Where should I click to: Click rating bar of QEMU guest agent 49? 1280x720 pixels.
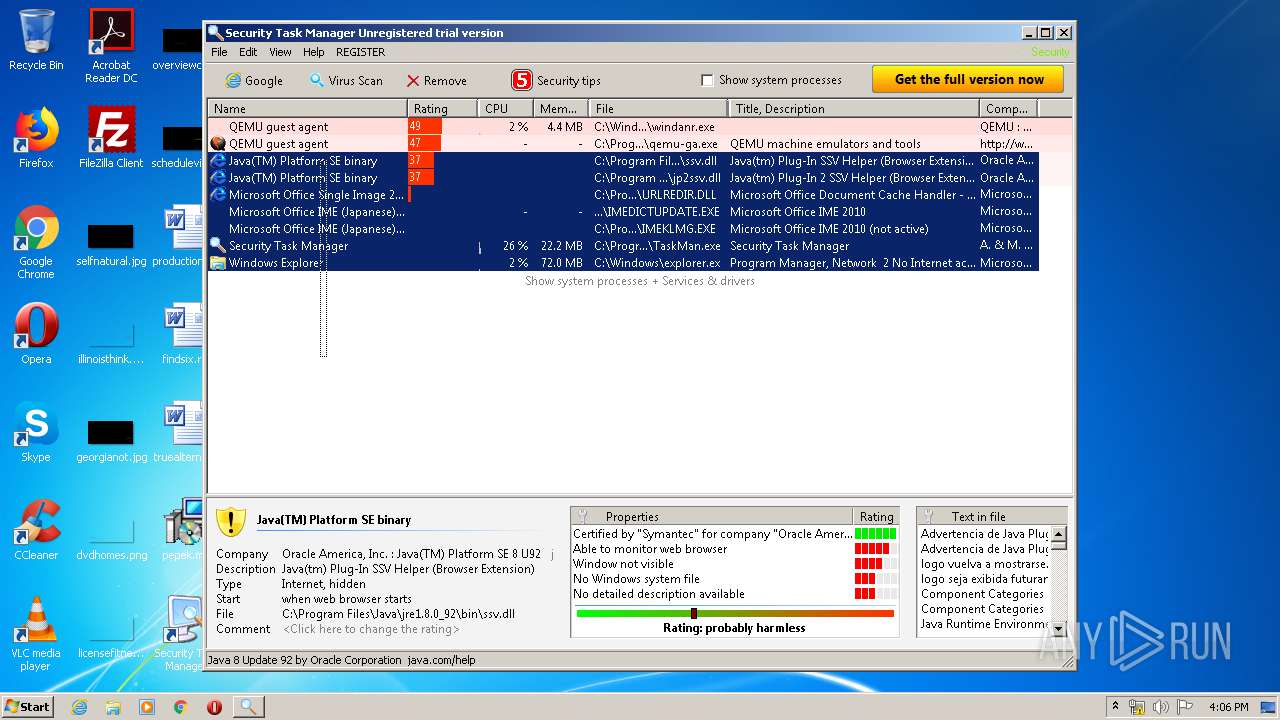pyautogui.click(x=426, y=127)
